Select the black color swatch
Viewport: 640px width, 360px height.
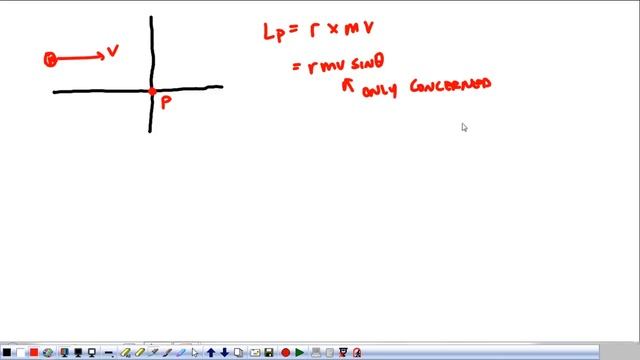coord(7,352)
